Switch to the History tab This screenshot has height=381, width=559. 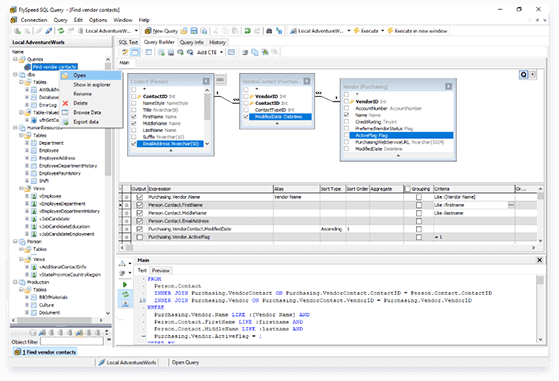click(217, 42)
